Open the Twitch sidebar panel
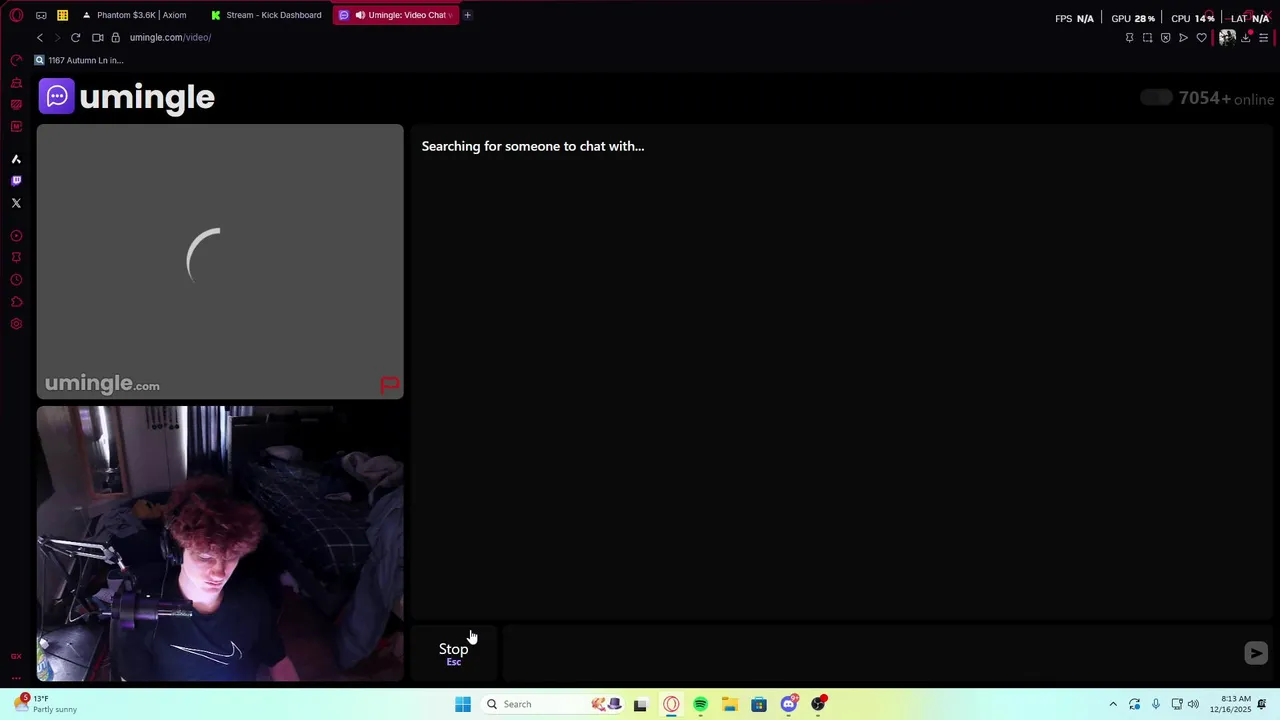Image resolution: width=1280 pixels, height=720 pixels. coord(16,181)
